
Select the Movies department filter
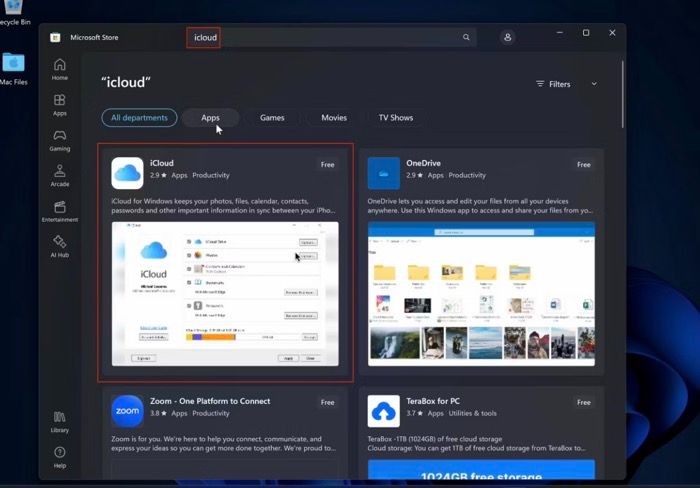pyautogui.click(x=334, y=117)
